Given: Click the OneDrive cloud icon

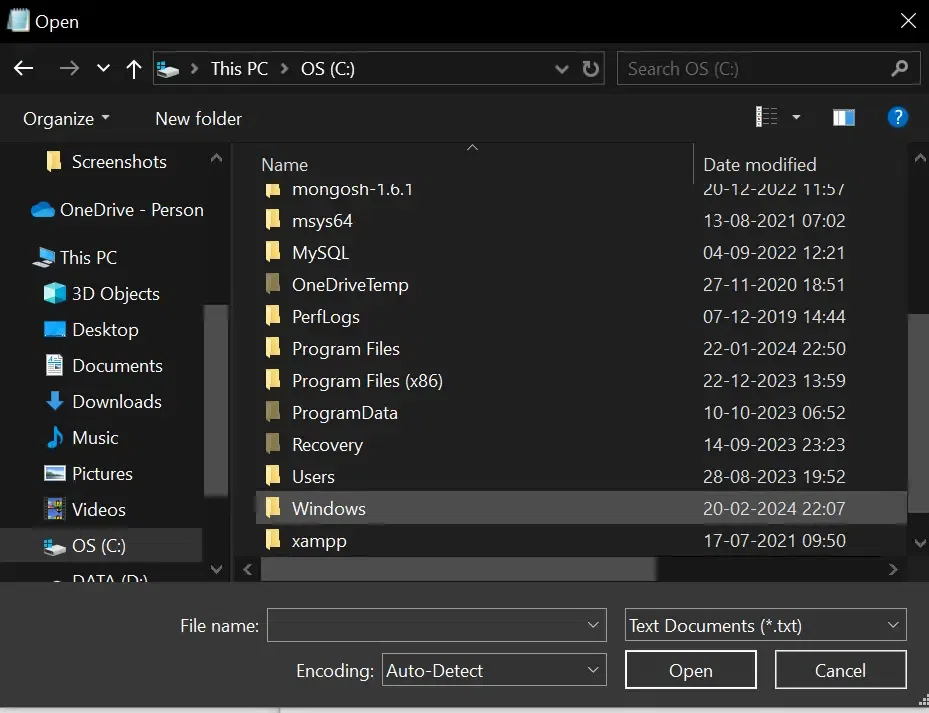Looking at the screenshot, I should coord(43,210).
